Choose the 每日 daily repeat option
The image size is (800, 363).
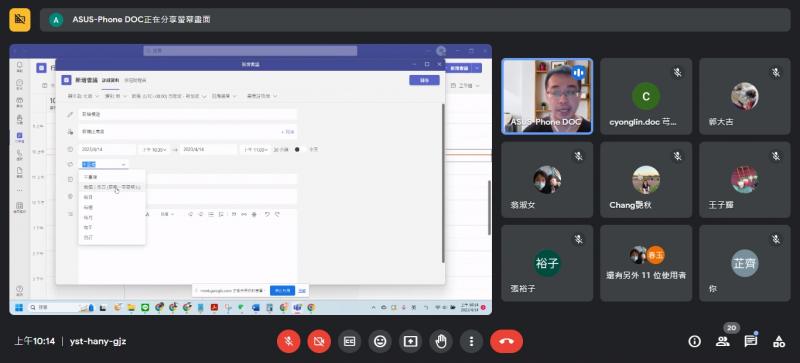pyautogui.click(x=112, y=197)
